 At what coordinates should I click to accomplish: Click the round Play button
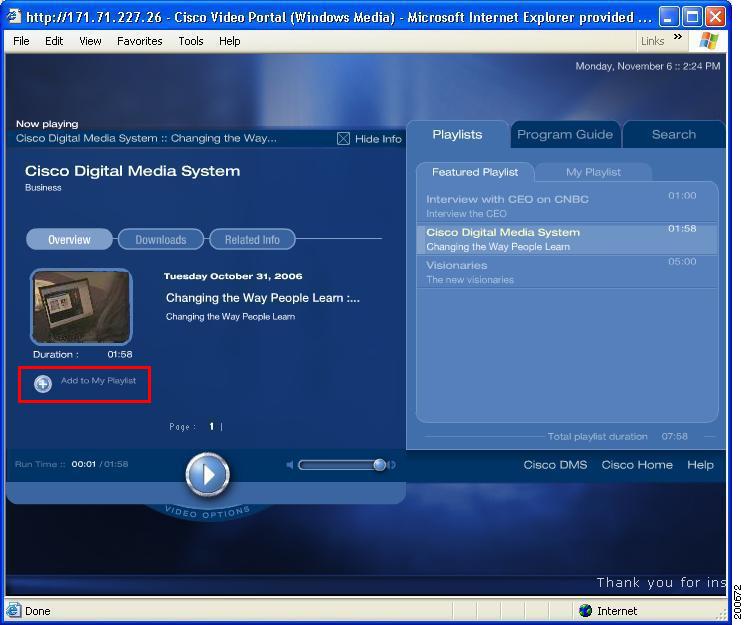[x=207, y=474]
